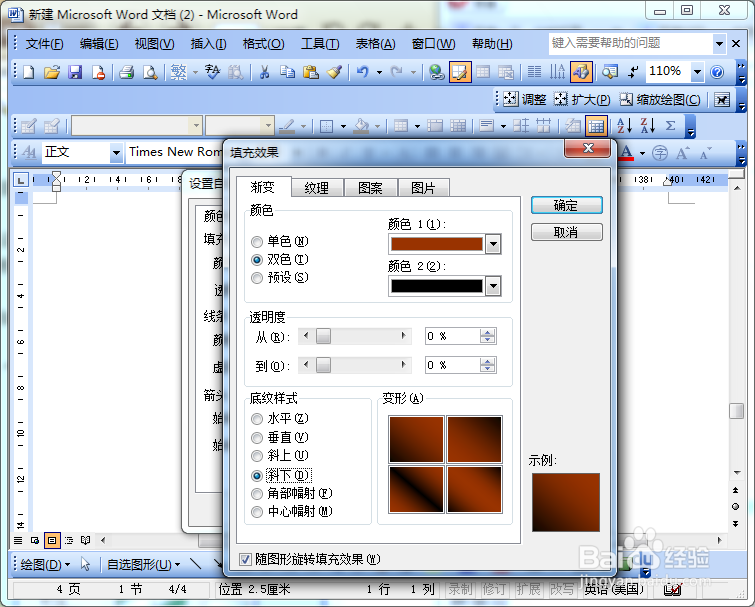Click the 调整 adjust canvas button

pos(525,99)
